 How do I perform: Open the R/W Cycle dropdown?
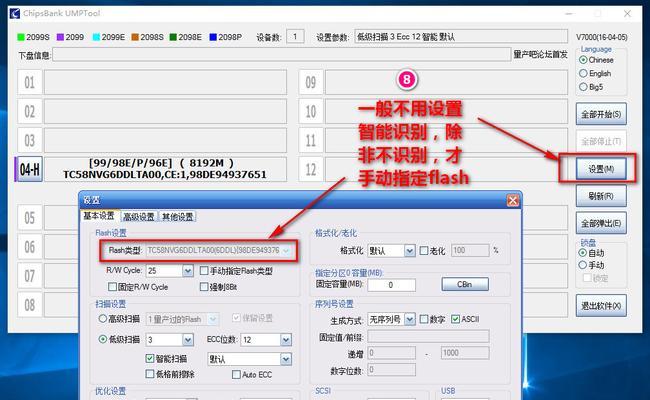point(188,271)
